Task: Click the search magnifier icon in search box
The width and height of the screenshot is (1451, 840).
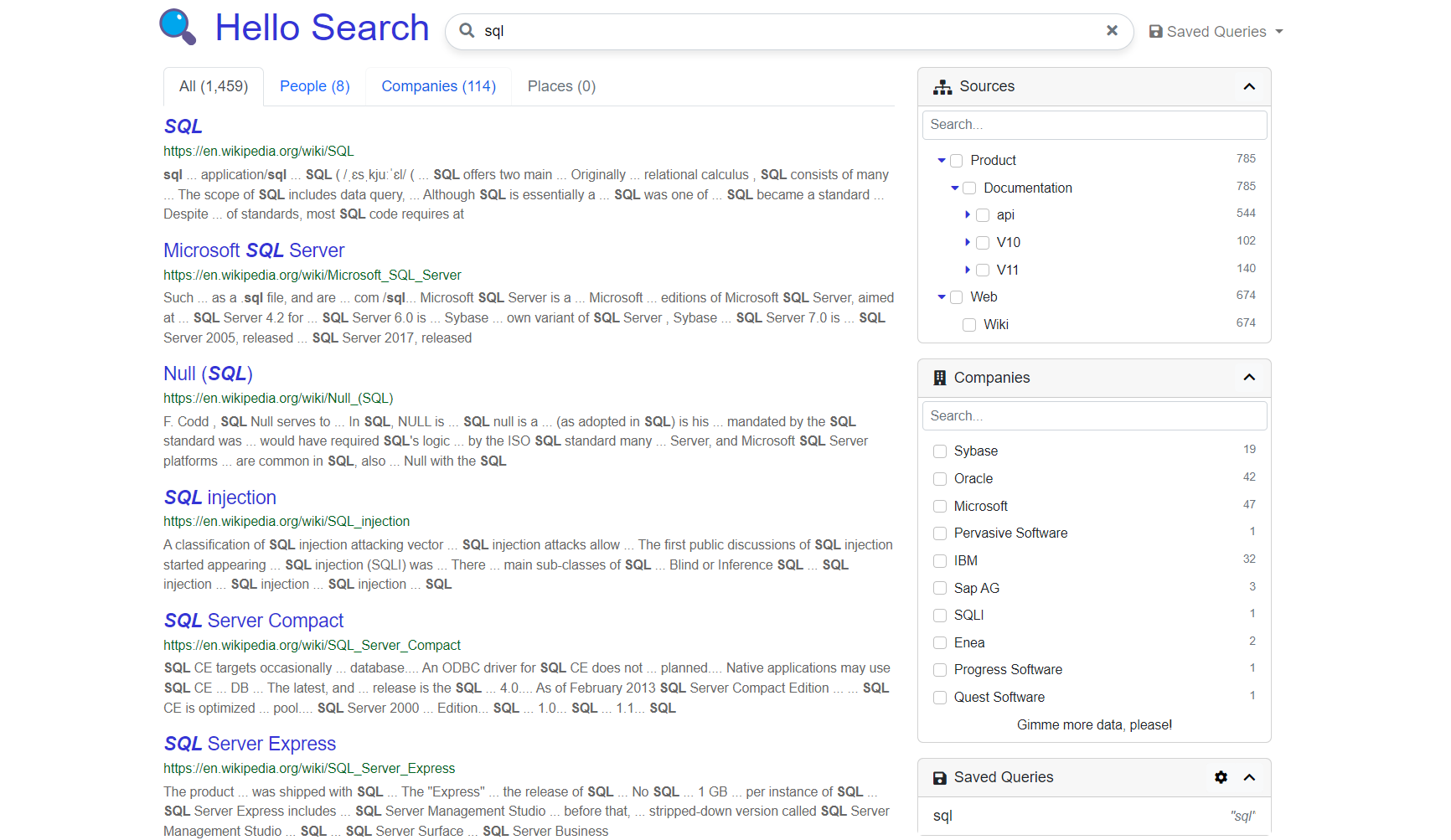Action: [x=467, y=31]
